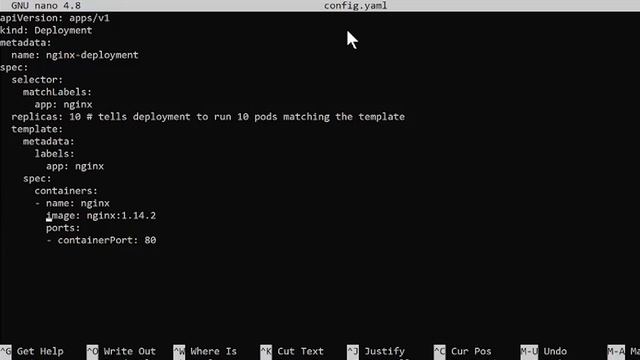This screenshot has height=360, width=640.
Task: Click the 'image: nginx:1.14.2' line
Action: point(101,216)
